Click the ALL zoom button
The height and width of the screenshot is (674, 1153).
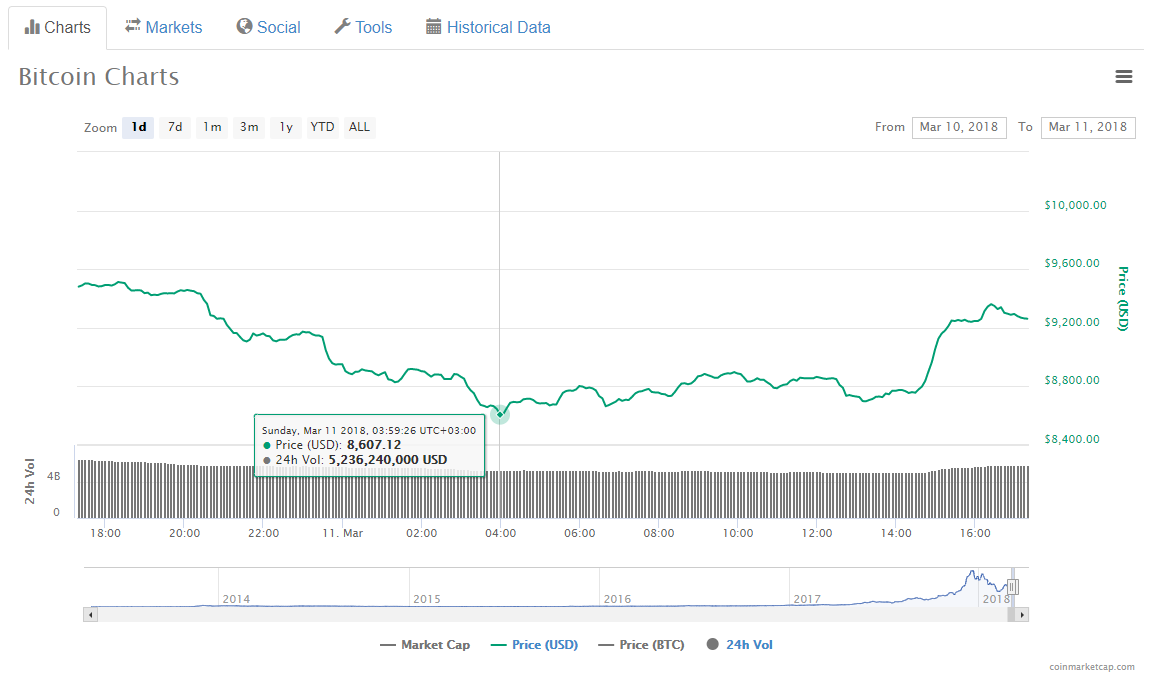[x=358, y=127]
